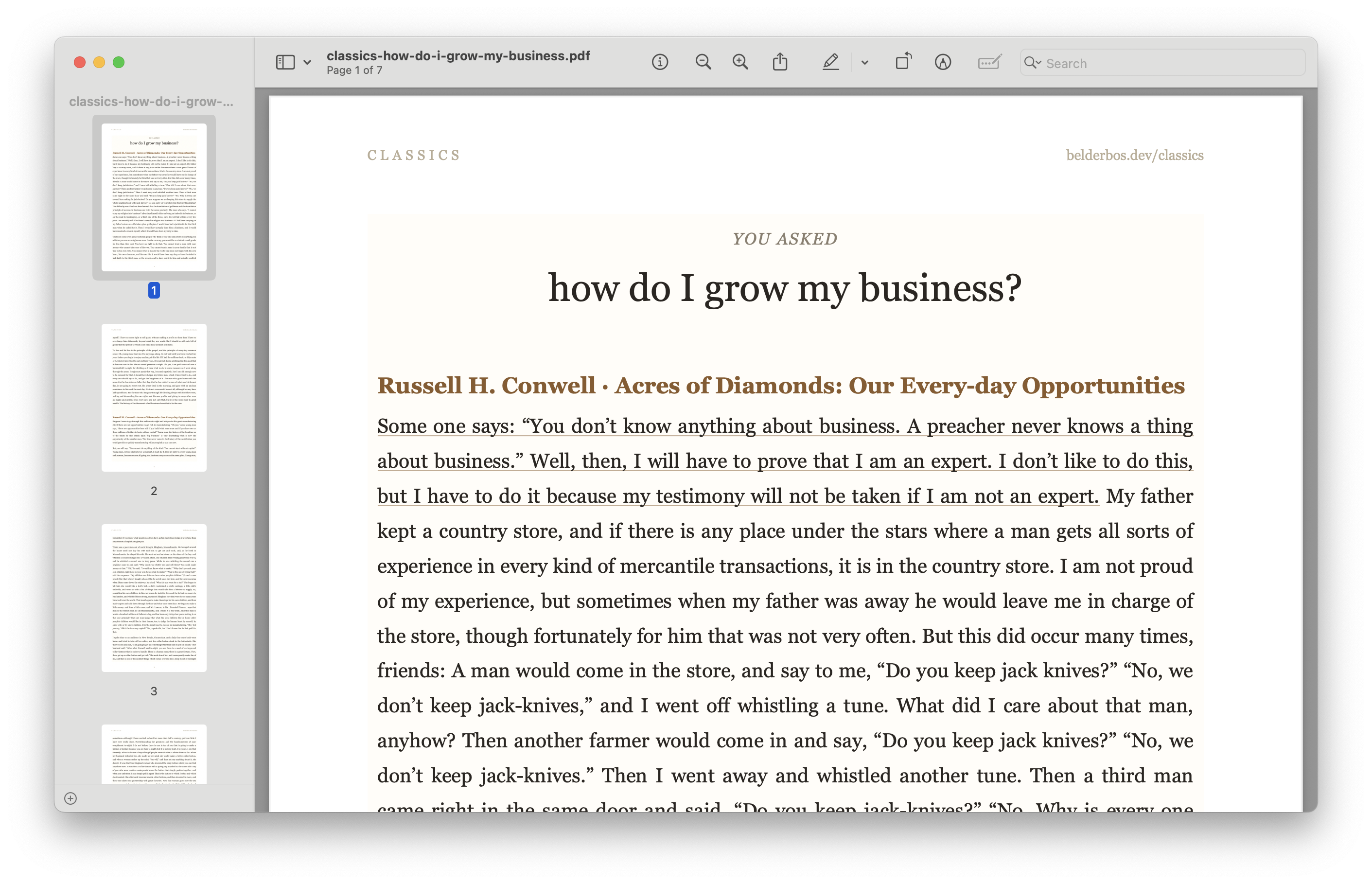The width and height of the screenshot is (1372, 884).
Task: Click the add page plus button
Action: [70, 798]
